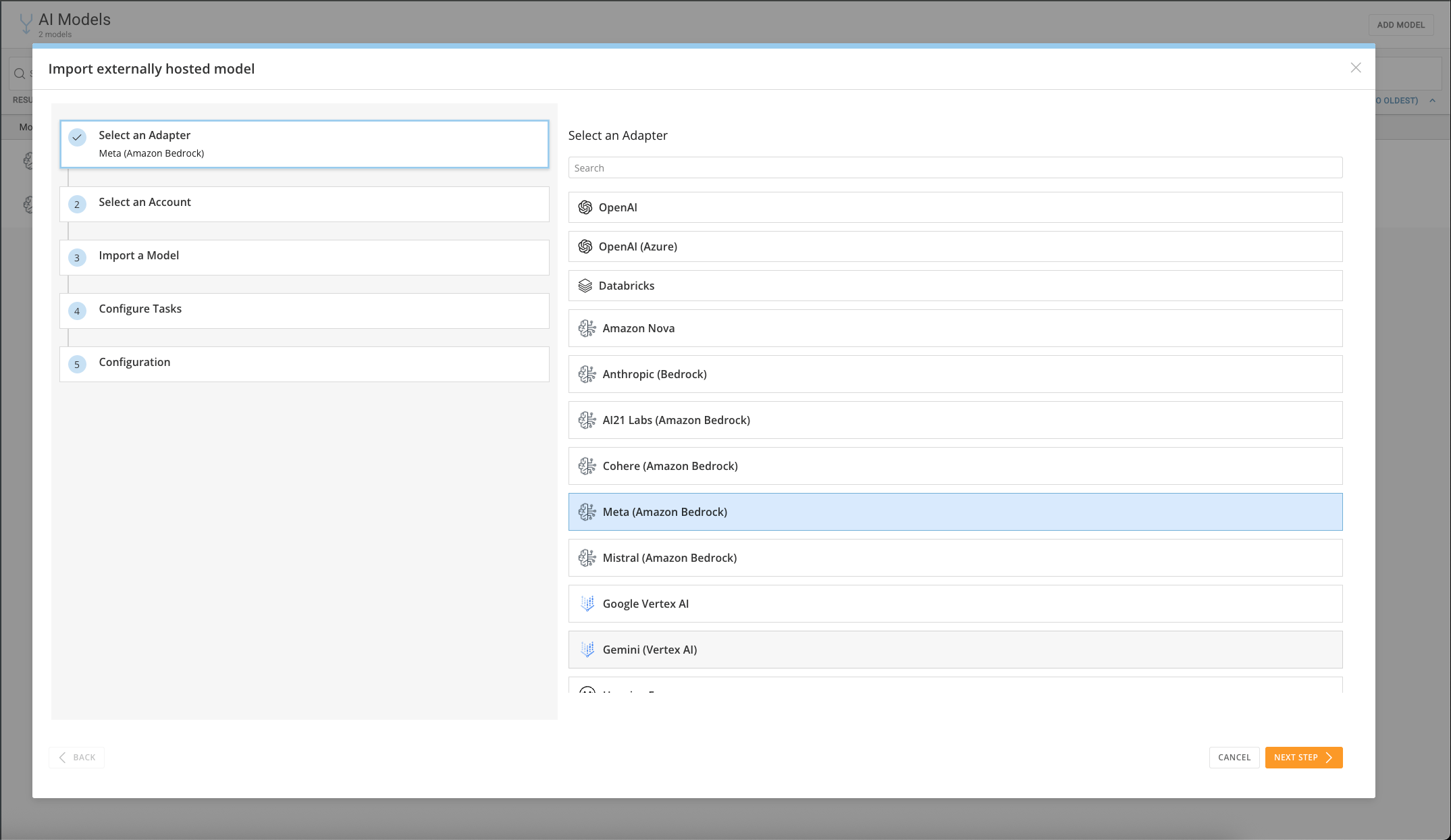The width and height of the screenshot is (1451, 840).
Task: Click the Next Step button
Action: pos(1304,758)
